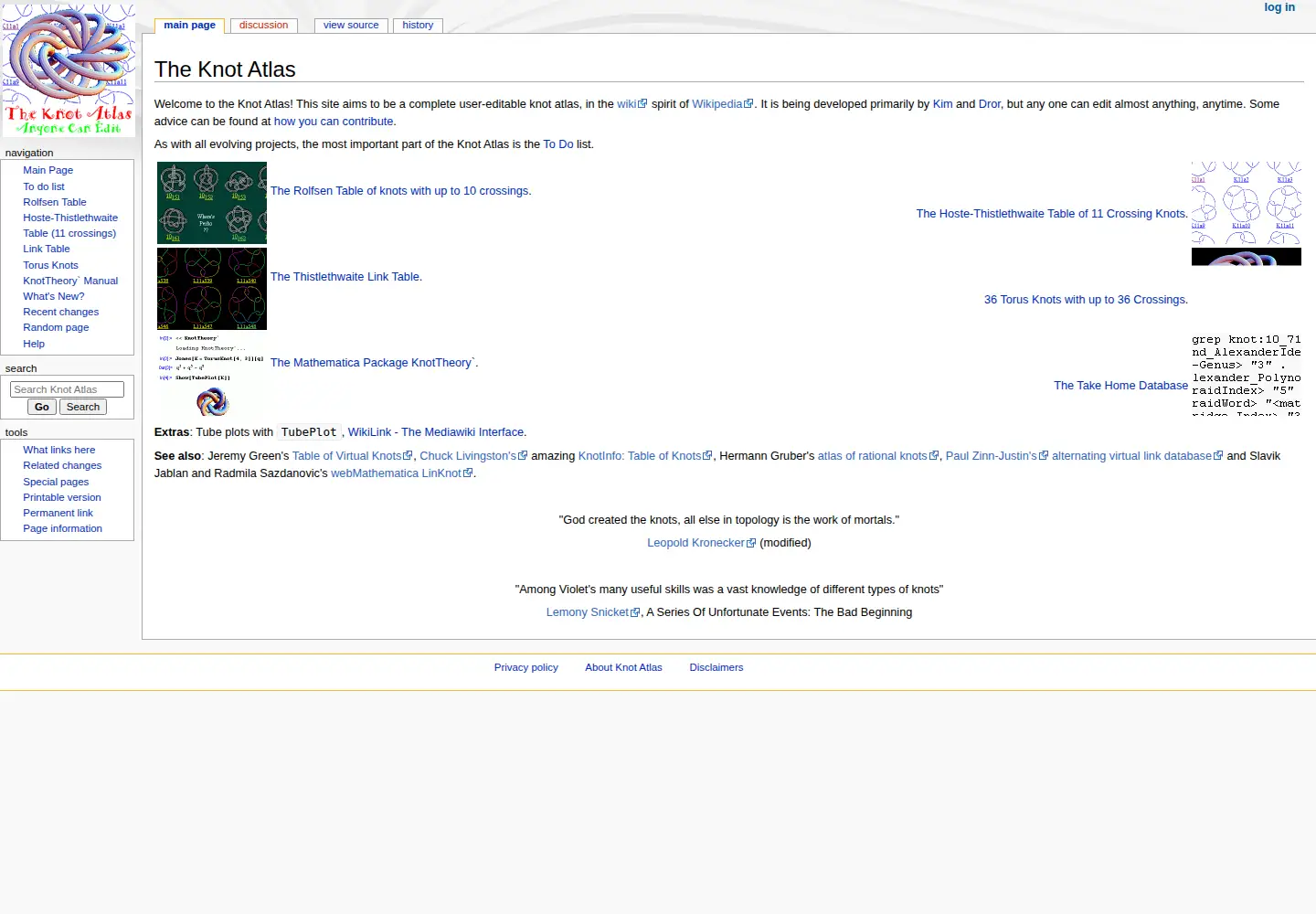Viewport: 1316px width, 914px height.
Task: Click in the Search Knot Atlas field
Action: (x=67, y=389)
